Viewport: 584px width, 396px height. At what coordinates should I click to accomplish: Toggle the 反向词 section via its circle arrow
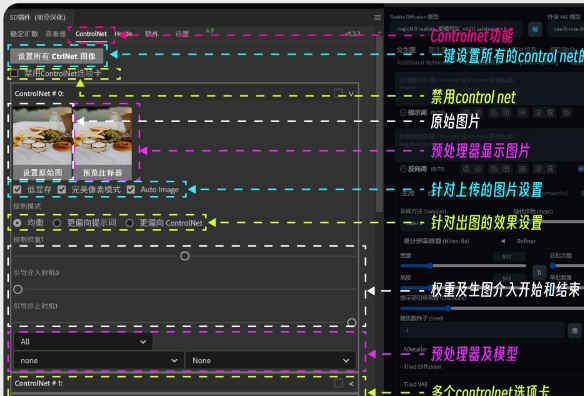tap(403, 169)
